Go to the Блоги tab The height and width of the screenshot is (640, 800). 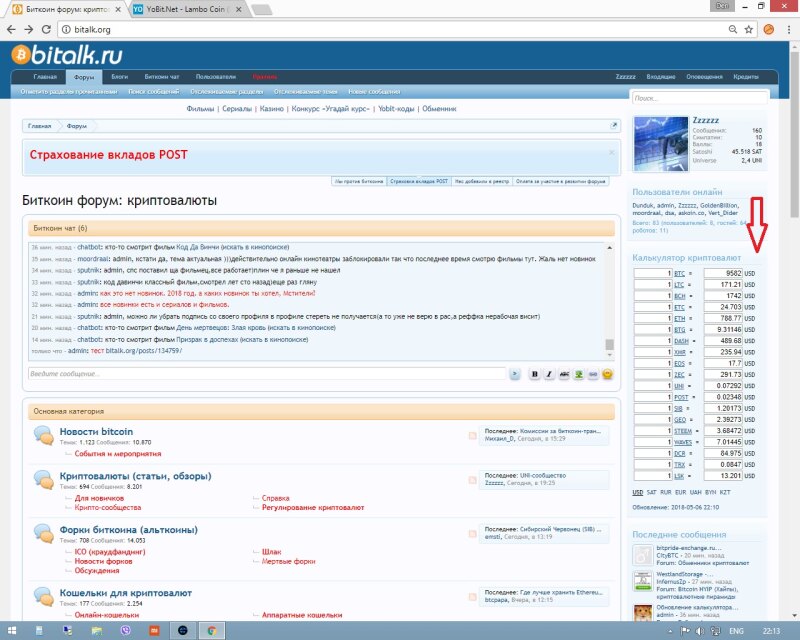pyautogui.click(x=119, y=77)
